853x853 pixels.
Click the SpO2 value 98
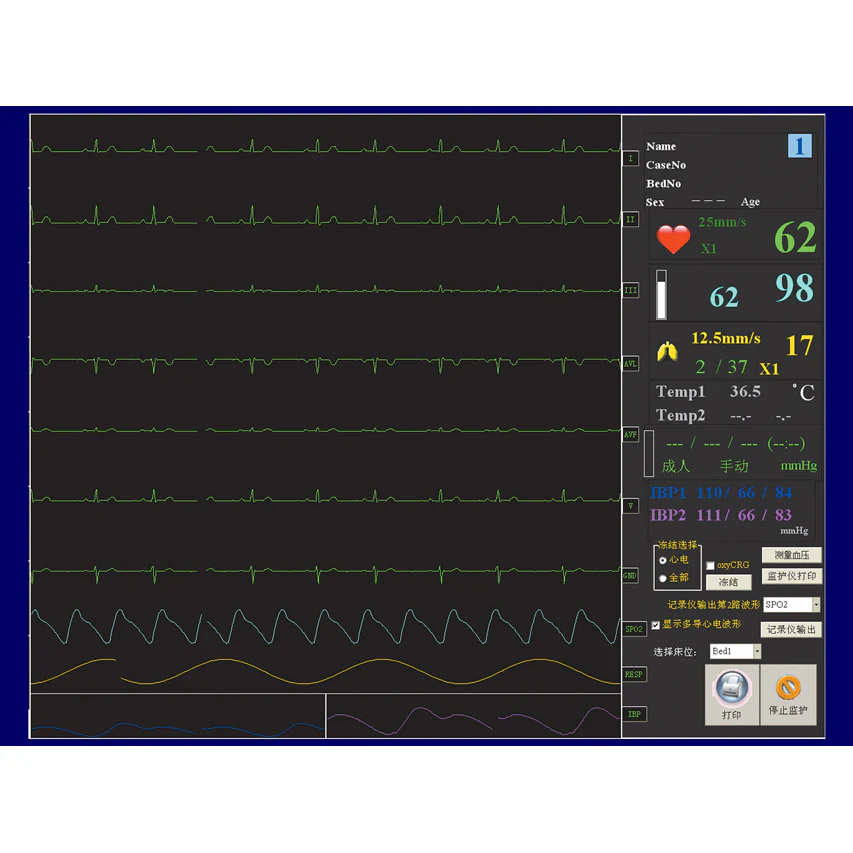794,288
